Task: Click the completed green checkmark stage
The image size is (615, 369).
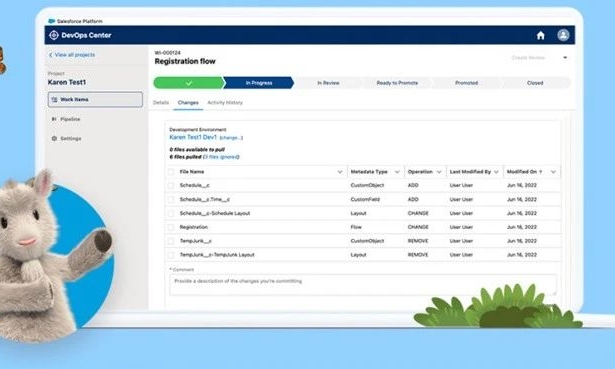Action: pyautogui.click(x=189, y=83)
